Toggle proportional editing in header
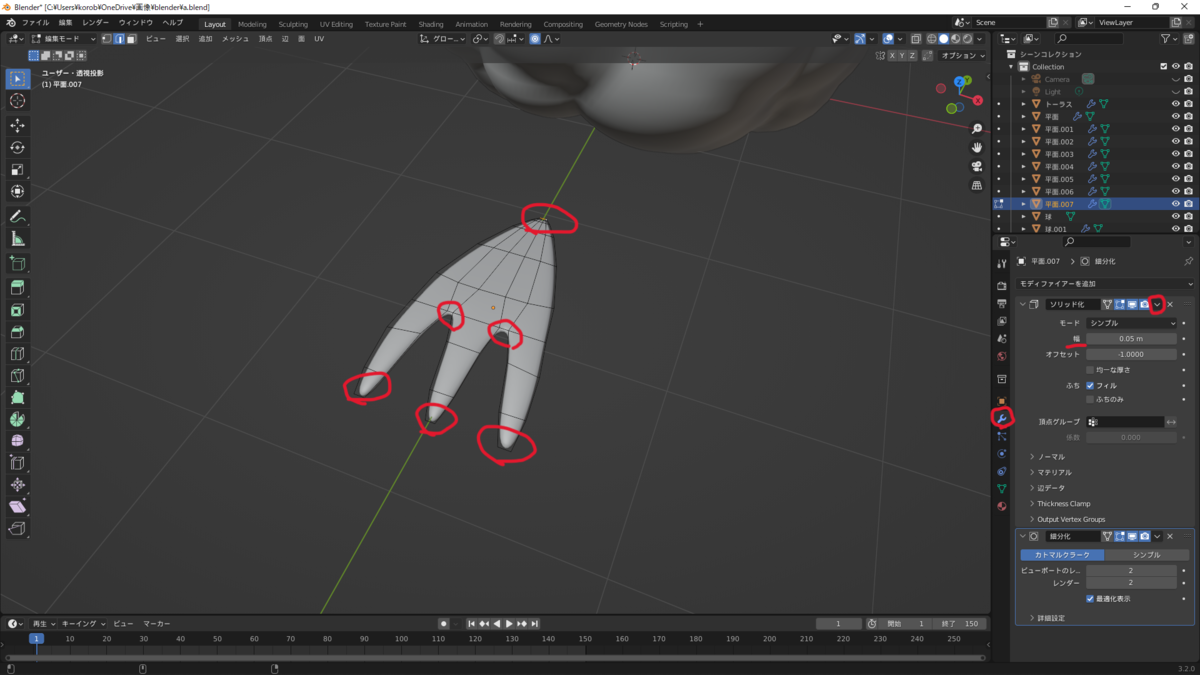The width and height of the screenshot is (1200, 675). pos(535,39)
